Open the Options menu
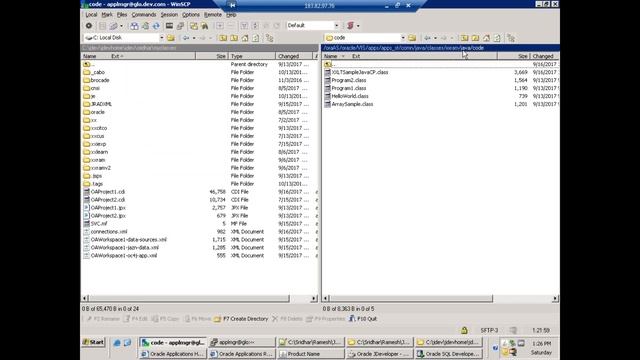Image resolution: width=640 pixels, height=360 pixels. [x=191, y=15]
